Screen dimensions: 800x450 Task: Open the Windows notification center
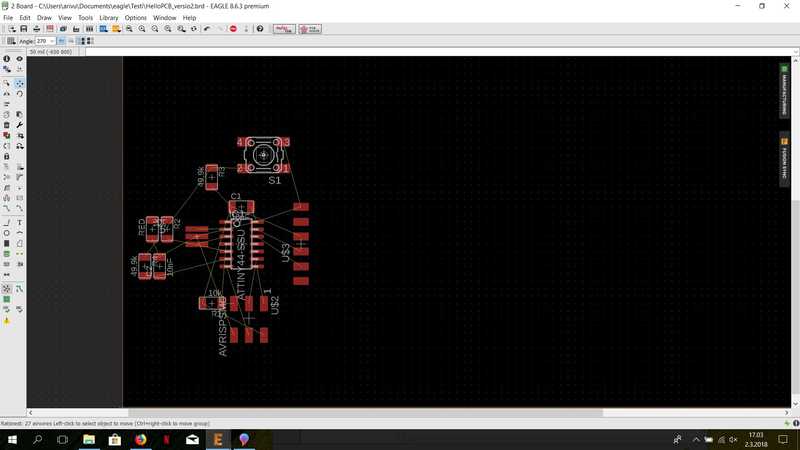point(783,439)
